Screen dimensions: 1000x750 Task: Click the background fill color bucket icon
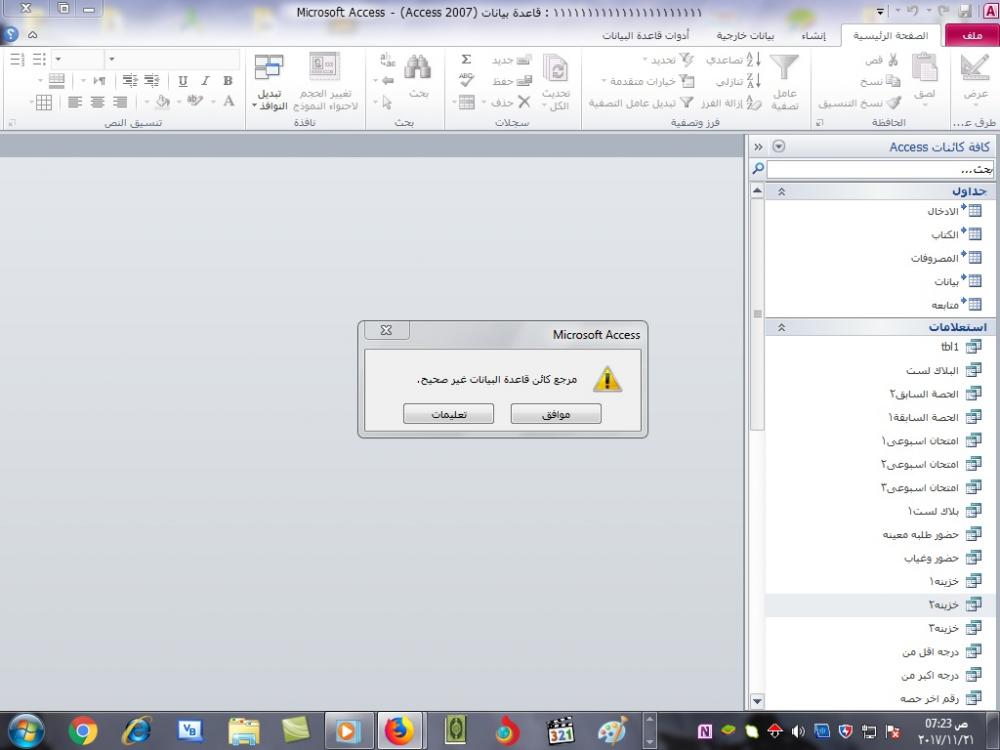point(163,101)
